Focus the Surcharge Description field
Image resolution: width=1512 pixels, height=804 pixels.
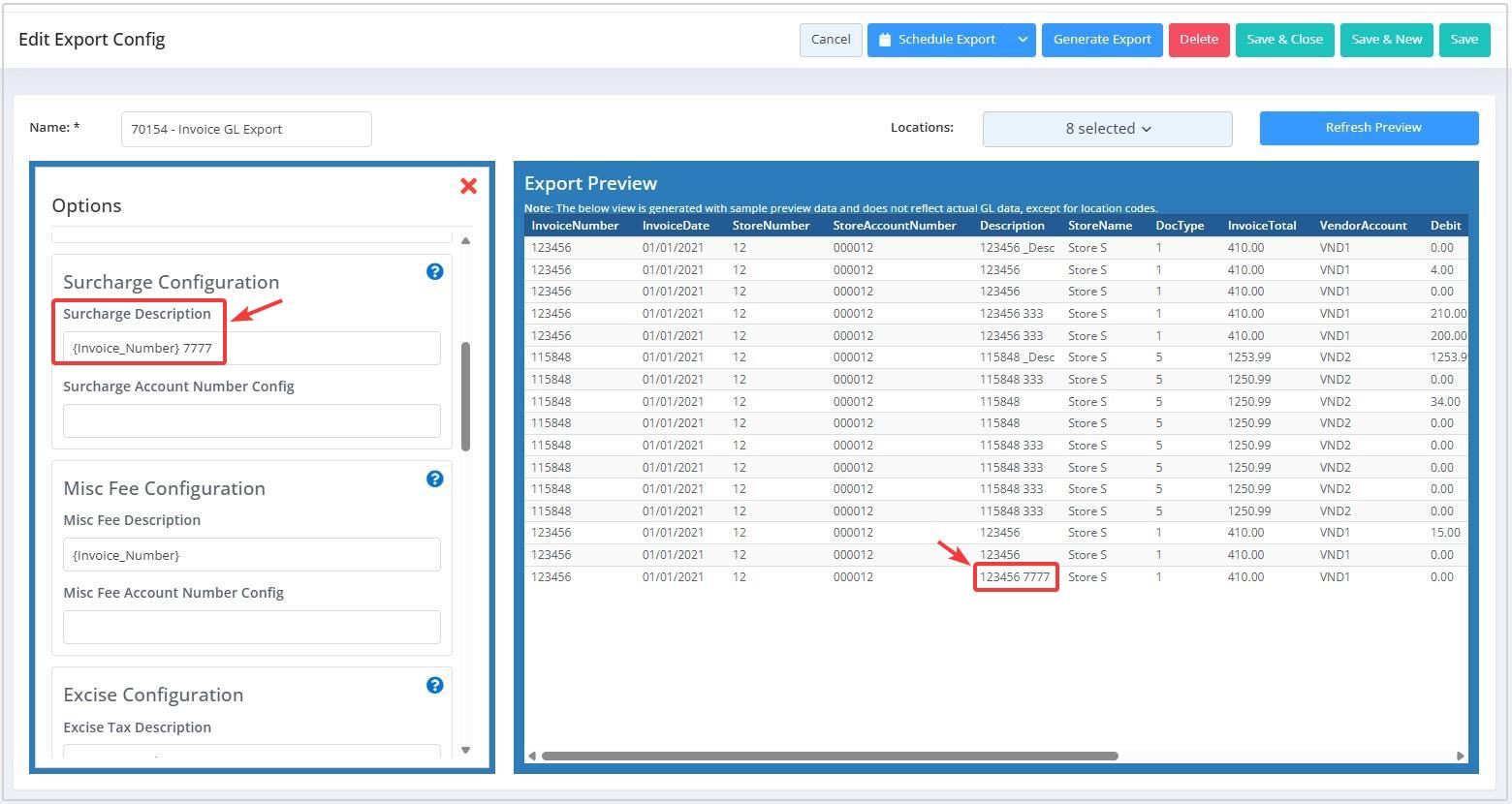coord(251,348)
